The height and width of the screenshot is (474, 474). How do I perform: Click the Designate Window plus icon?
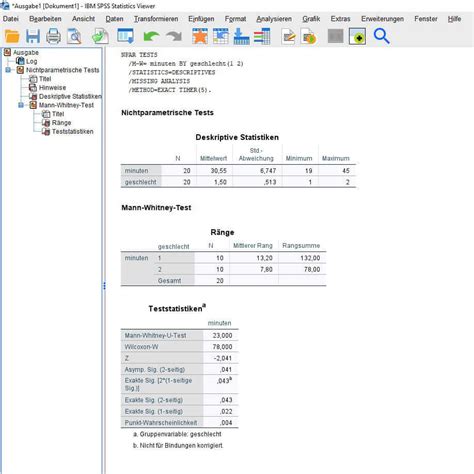coord(357,36)
